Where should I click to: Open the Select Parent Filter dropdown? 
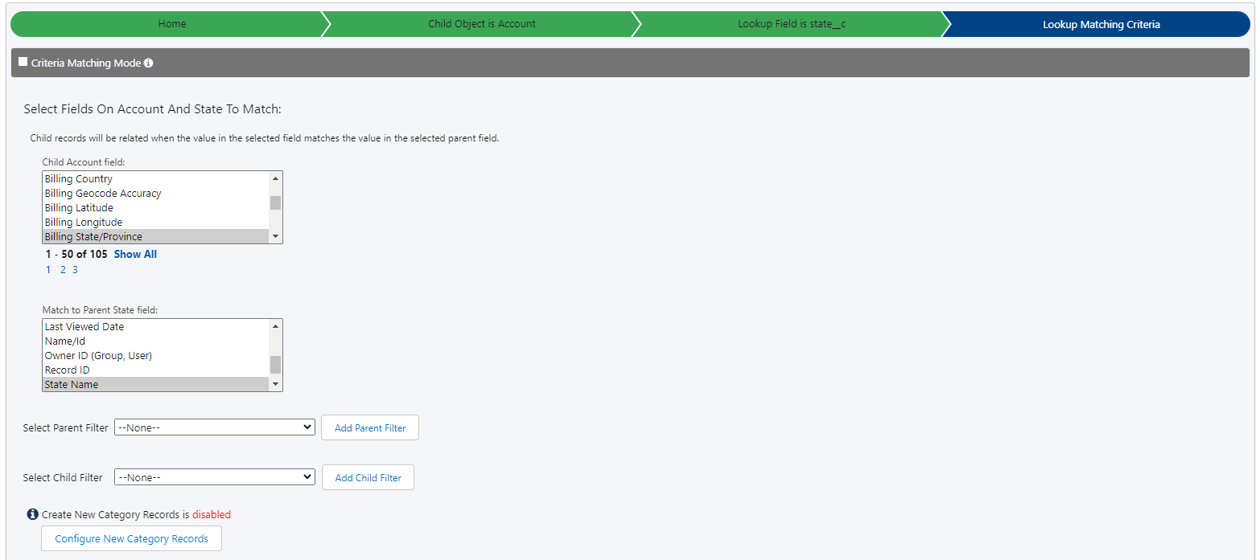pyautogui.click(x=215, y=427)
